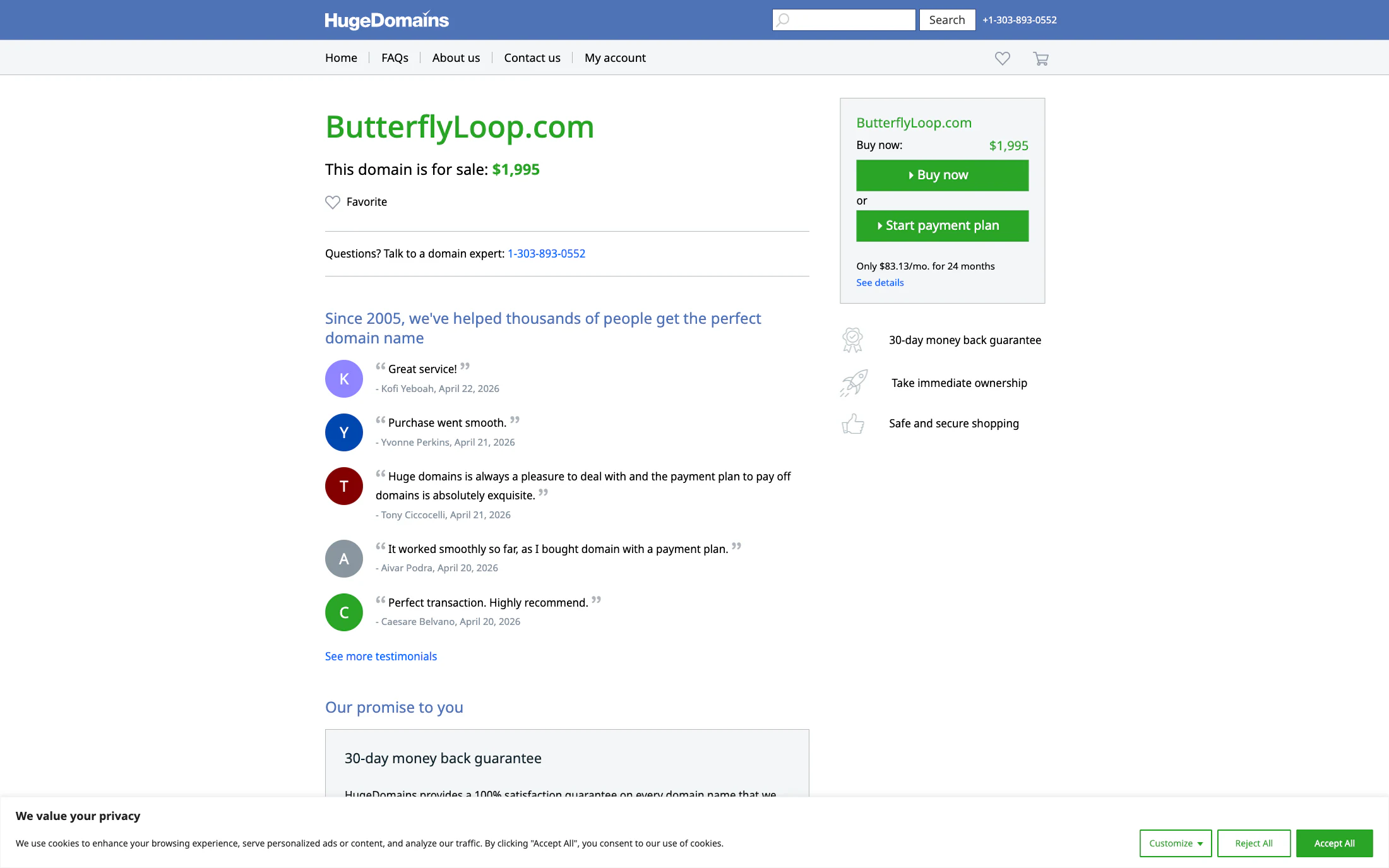Click the ButterflyLoop.com heading in sidebar box
1389x868 pixels.
pos(914,123)
